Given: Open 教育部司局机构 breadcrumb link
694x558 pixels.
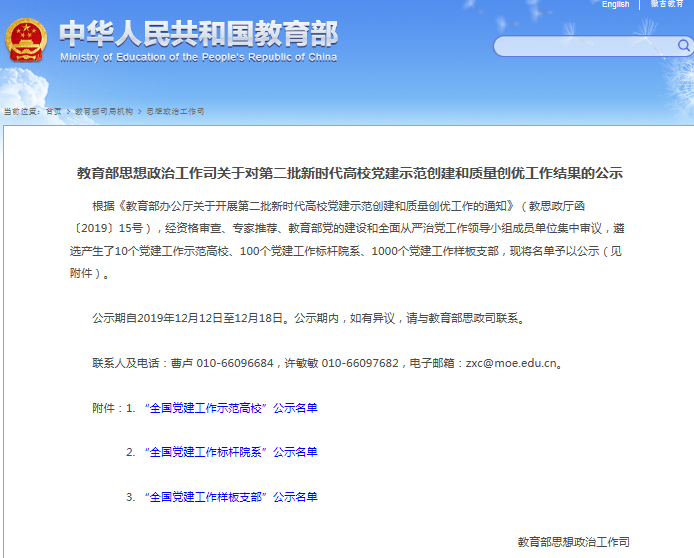Looking at the screenshot, I should pyautogui.click(x=103, y=111).
